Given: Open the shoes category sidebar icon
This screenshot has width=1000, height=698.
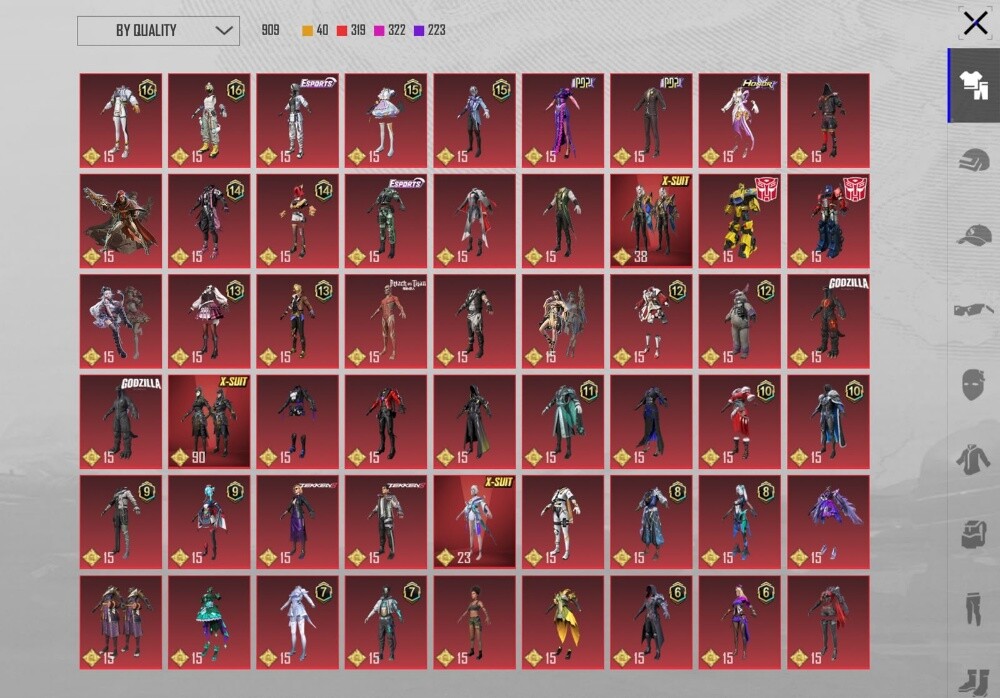Looking at the screenshot, I should (974, 683).
